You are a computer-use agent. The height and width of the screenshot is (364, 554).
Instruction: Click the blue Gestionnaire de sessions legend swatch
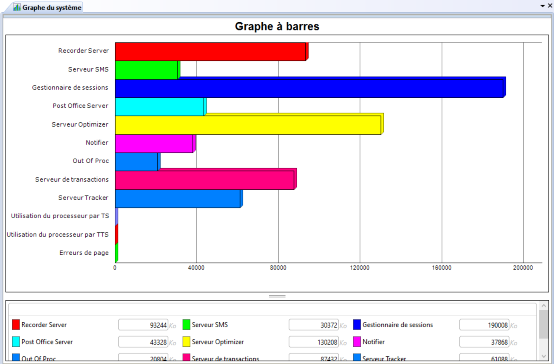(x=357, y=324)
